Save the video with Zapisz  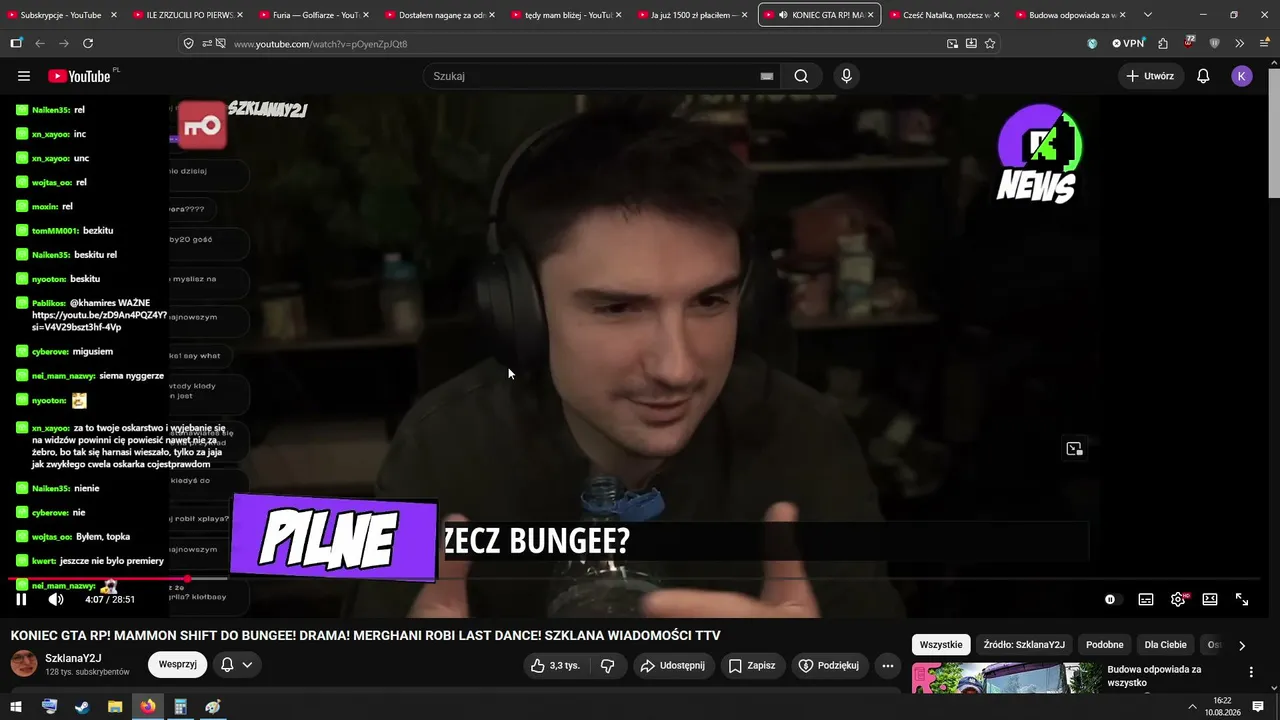click(753, 665)
